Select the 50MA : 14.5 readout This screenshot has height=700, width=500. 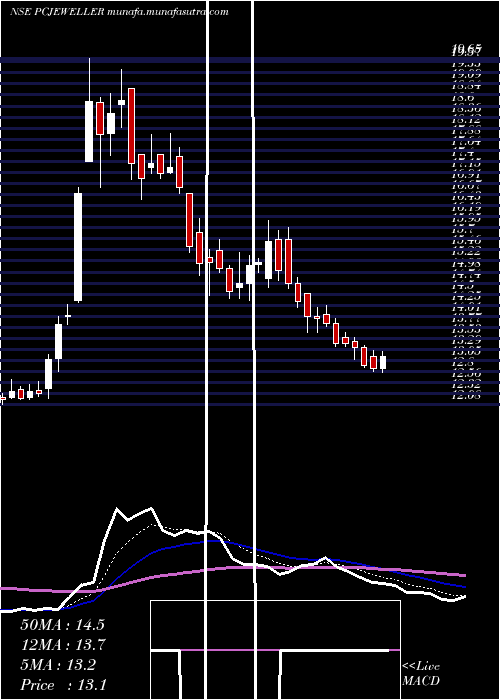click(62, 625)
